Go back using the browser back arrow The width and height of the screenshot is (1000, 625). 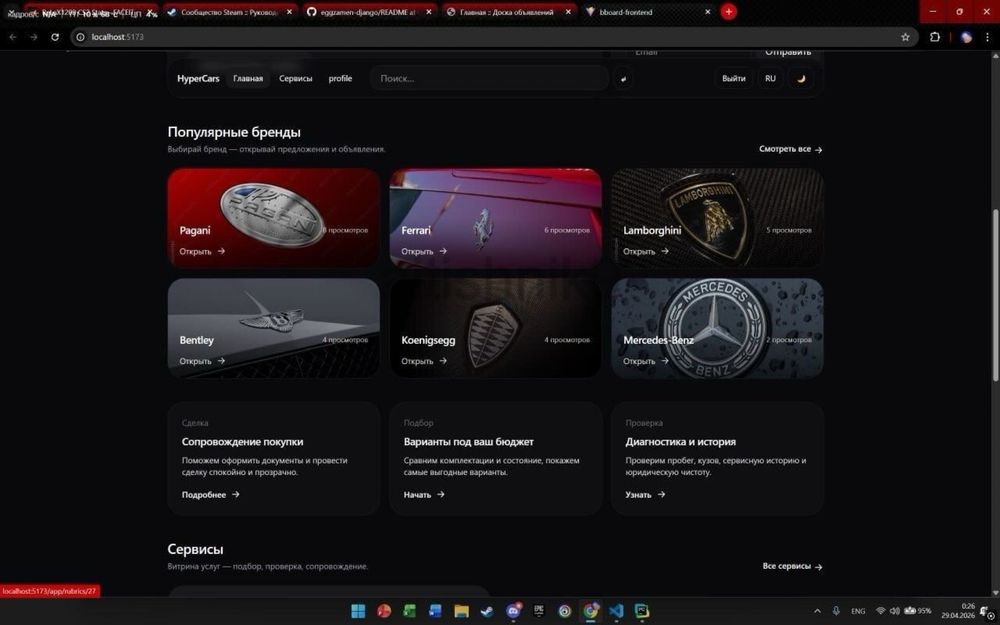coord(13,37)
